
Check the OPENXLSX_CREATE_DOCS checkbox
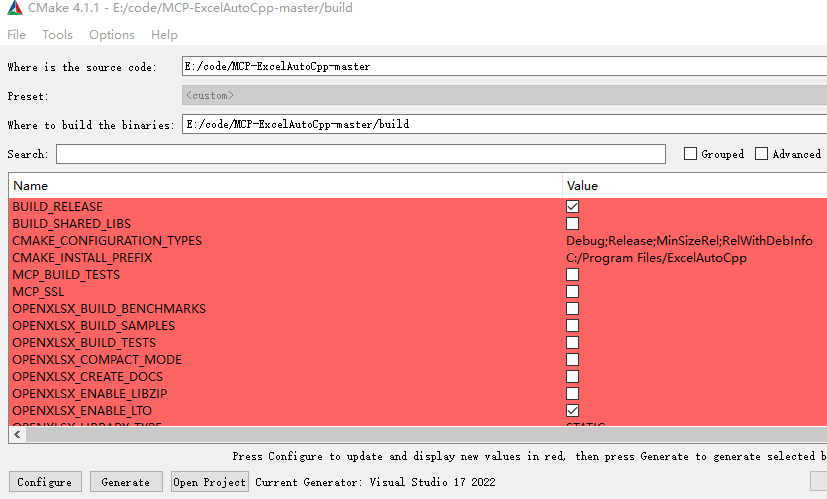pyautogui.click(x=572, y=377)
